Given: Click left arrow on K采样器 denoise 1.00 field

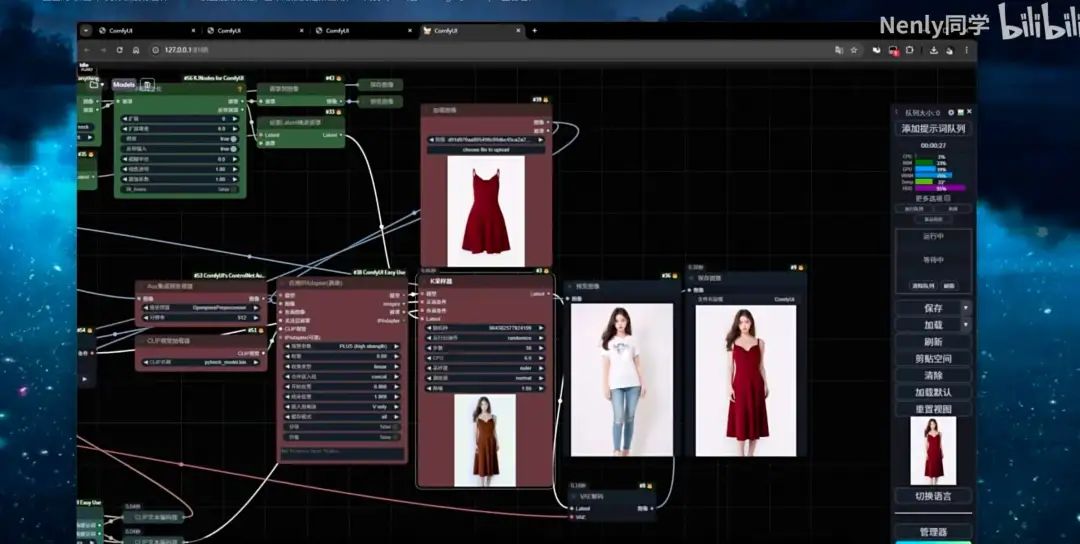Looking at the screenshot, I should [x=430, y=388].
